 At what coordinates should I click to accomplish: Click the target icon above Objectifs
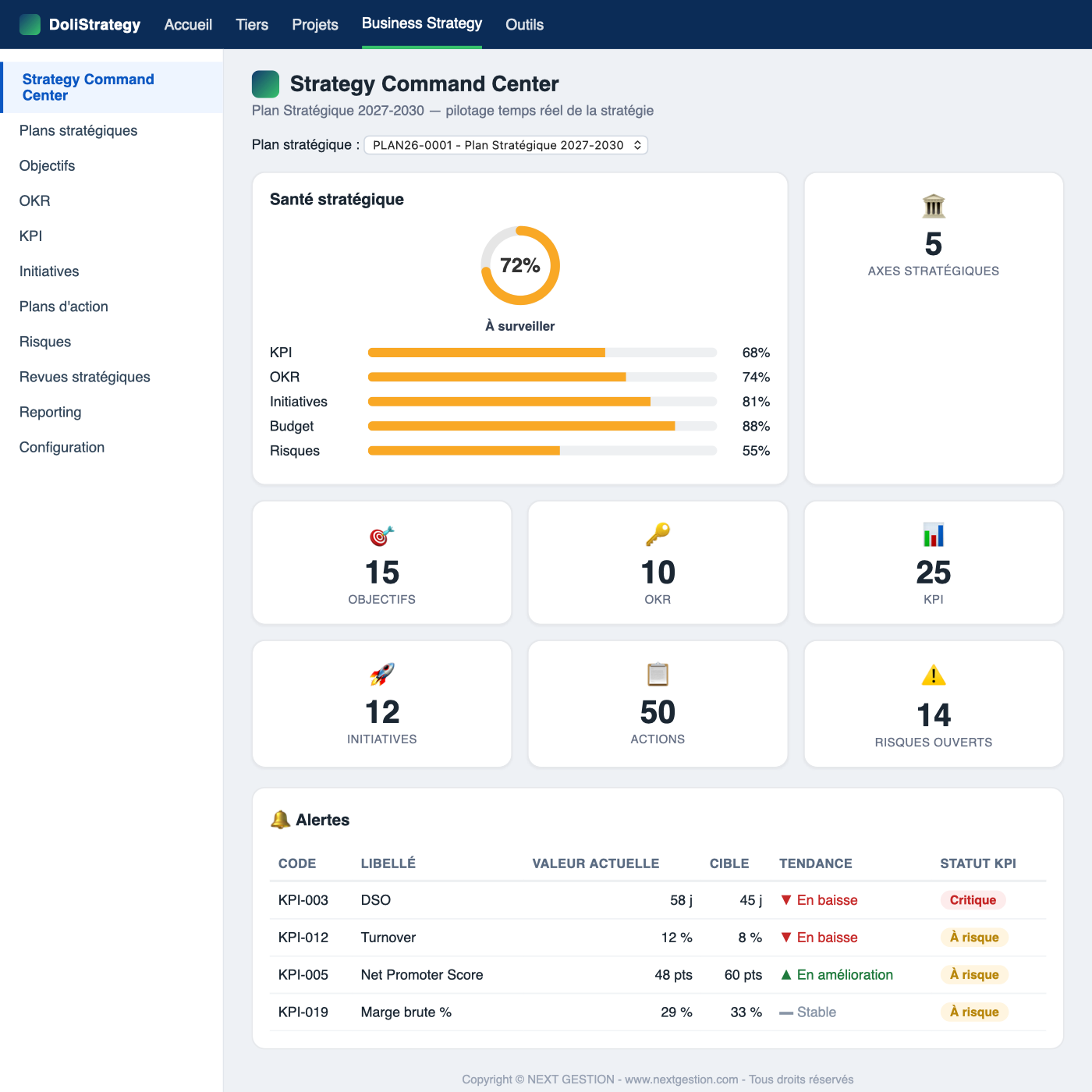tap(382, 536)
